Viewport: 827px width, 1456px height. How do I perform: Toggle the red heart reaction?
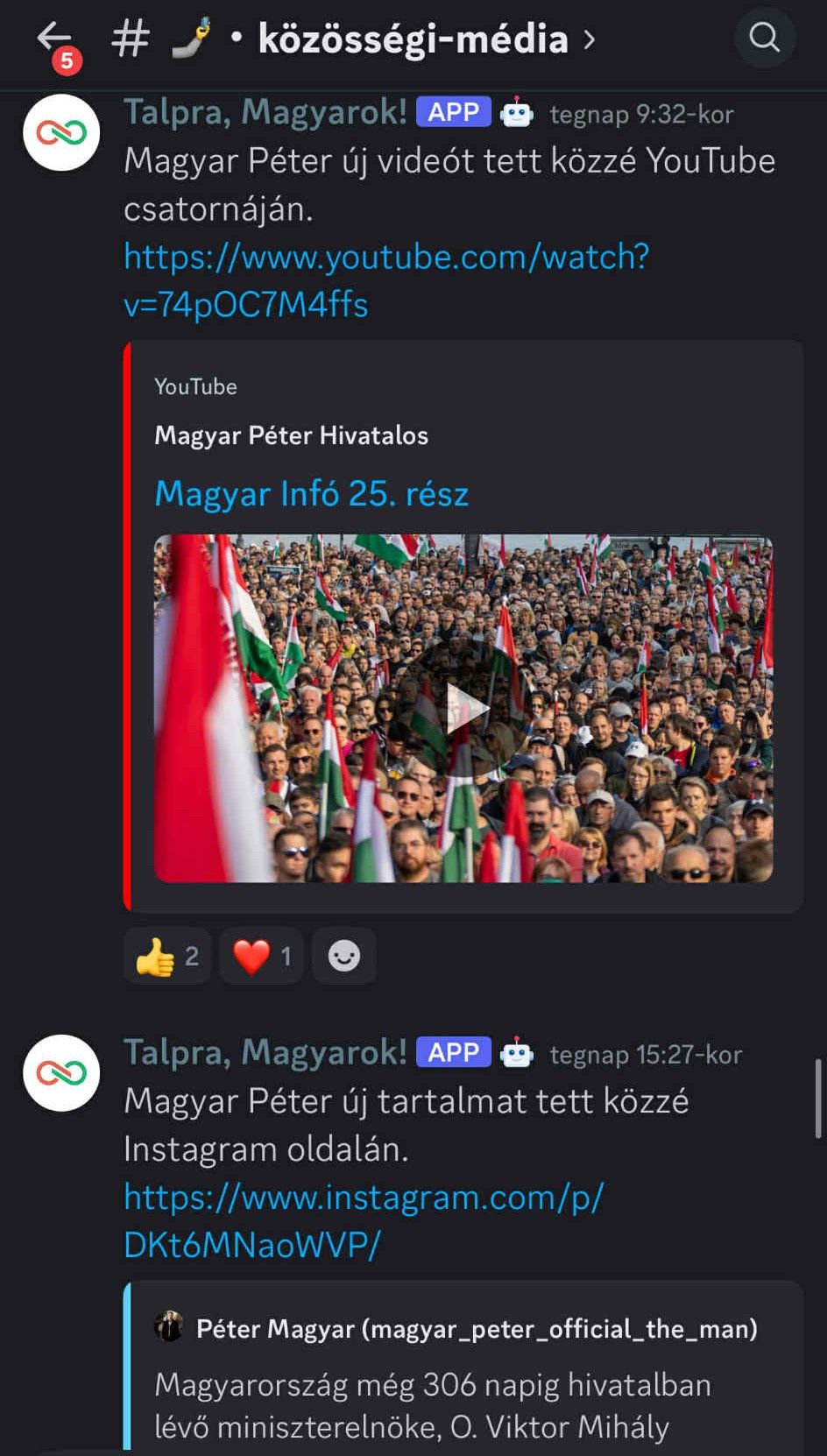(261, 956)
